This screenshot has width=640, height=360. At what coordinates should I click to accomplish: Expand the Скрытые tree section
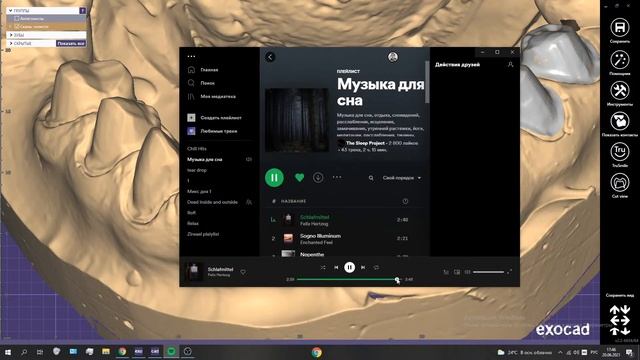point(11,43)
